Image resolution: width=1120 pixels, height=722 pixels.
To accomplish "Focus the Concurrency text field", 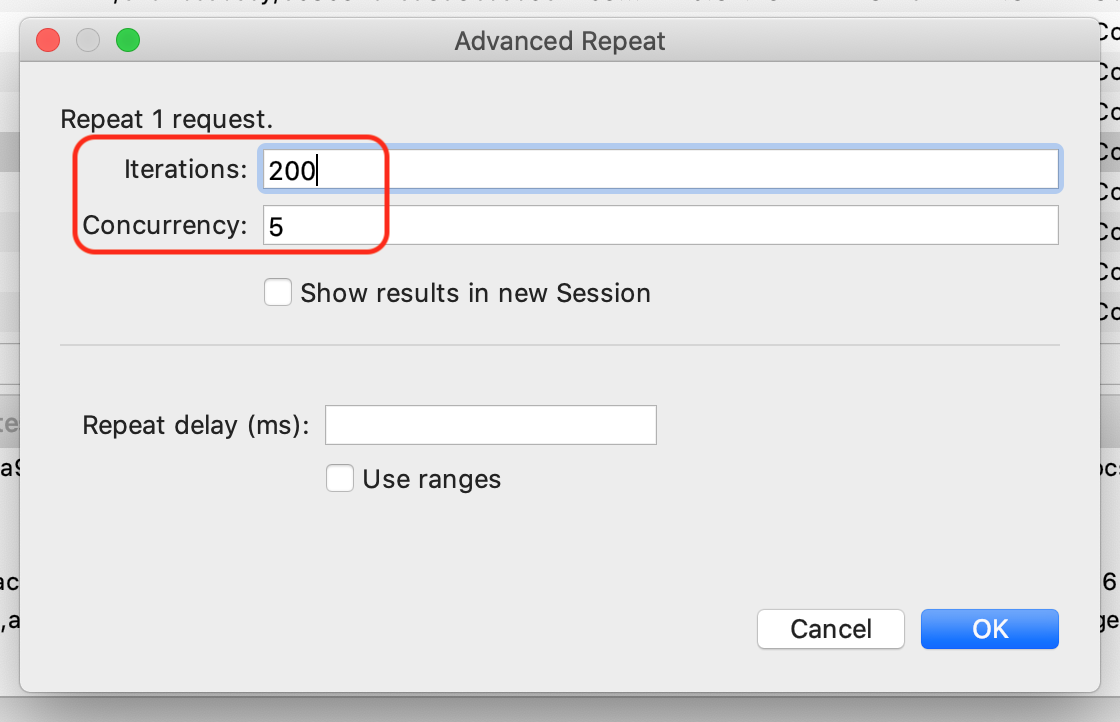I will tap(660, 226).
